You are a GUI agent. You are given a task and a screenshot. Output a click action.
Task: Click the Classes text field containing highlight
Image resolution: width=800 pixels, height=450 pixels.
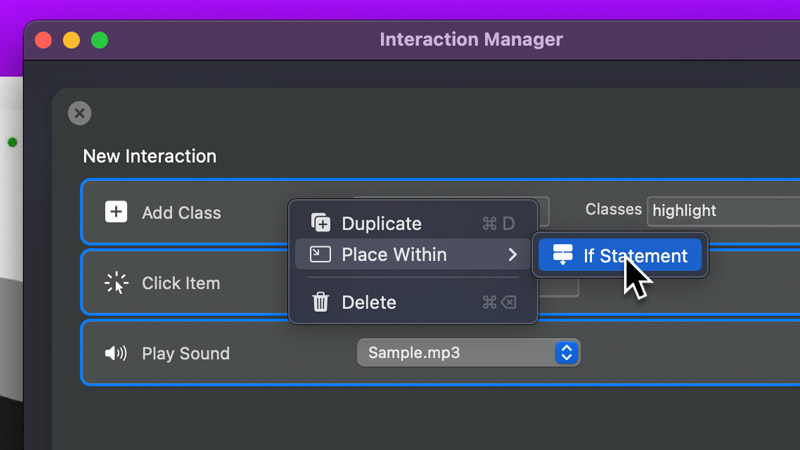pyautogui.click(x=722, y=211)
